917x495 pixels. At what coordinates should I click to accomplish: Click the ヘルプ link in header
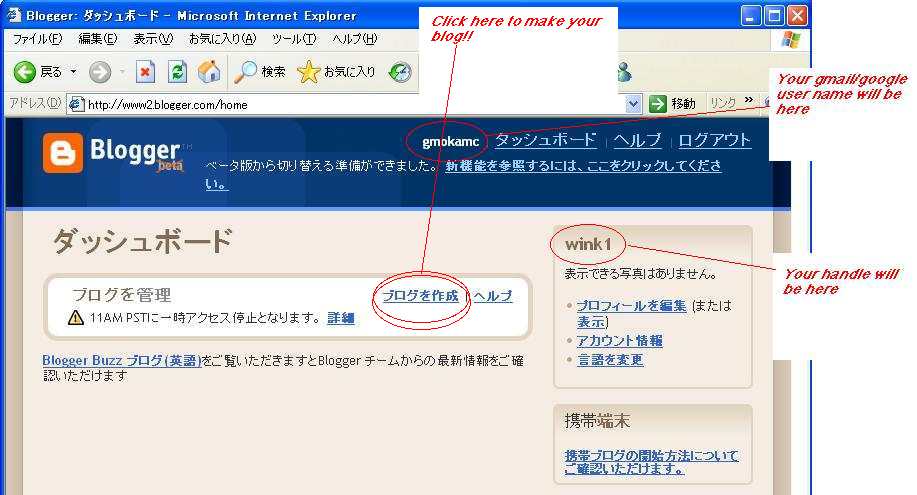(637, 140)
